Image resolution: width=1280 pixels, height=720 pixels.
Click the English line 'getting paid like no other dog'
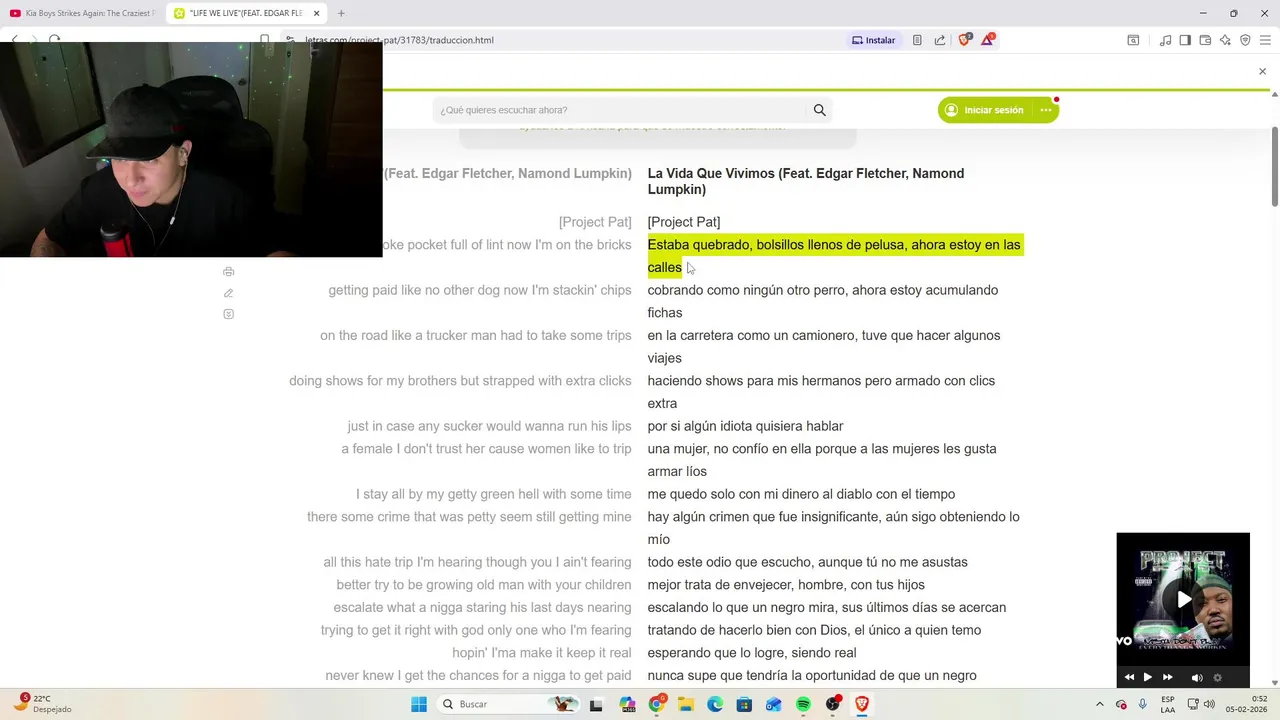coord(480,290)
